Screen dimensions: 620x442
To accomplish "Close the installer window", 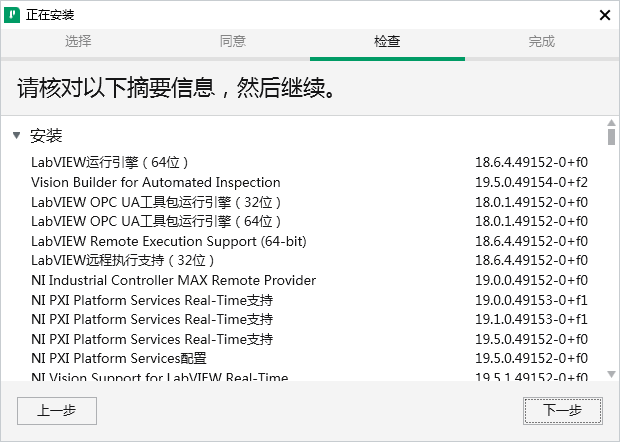I will tap(604, 15).
